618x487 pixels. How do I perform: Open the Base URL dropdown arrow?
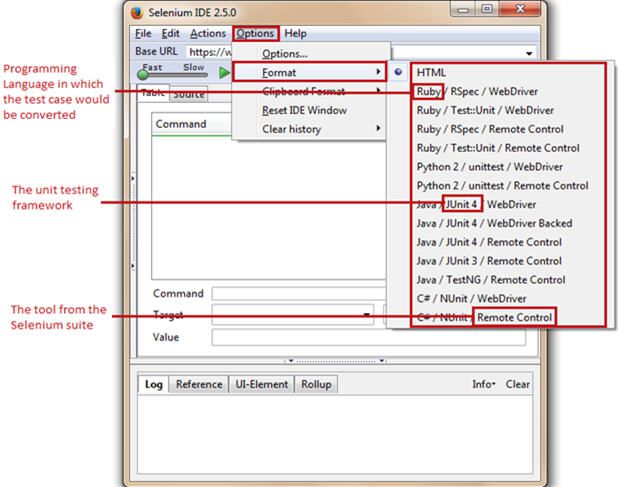click(x=529, y=53)
